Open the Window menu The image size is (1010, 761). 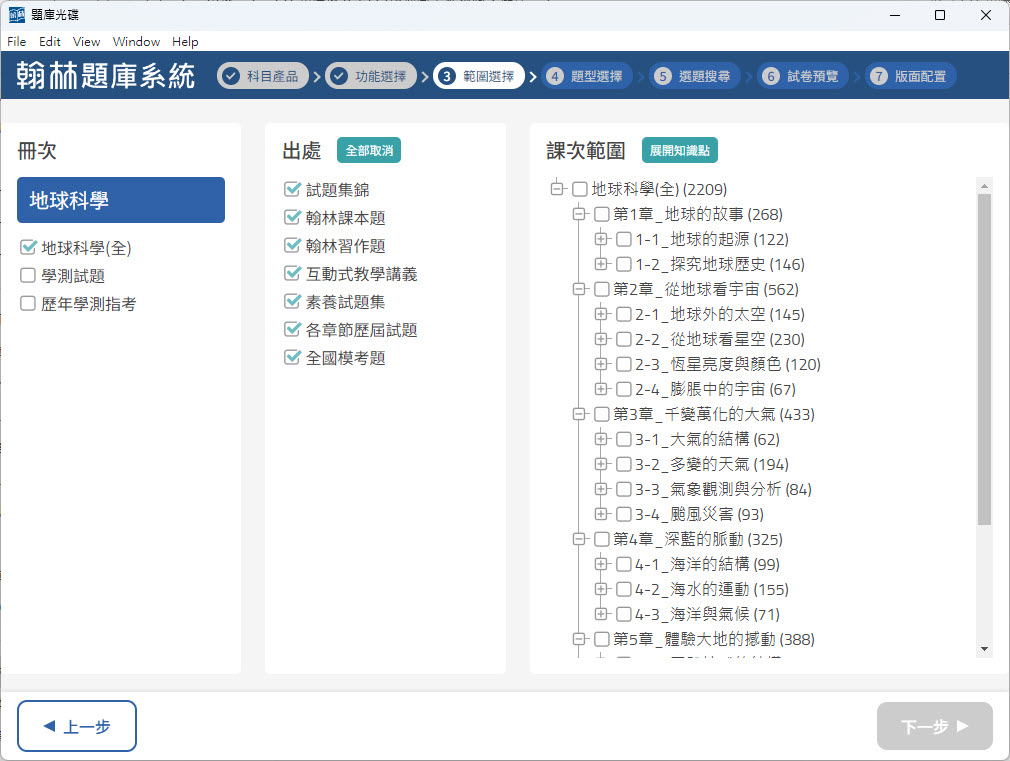(x=137, y=42)
